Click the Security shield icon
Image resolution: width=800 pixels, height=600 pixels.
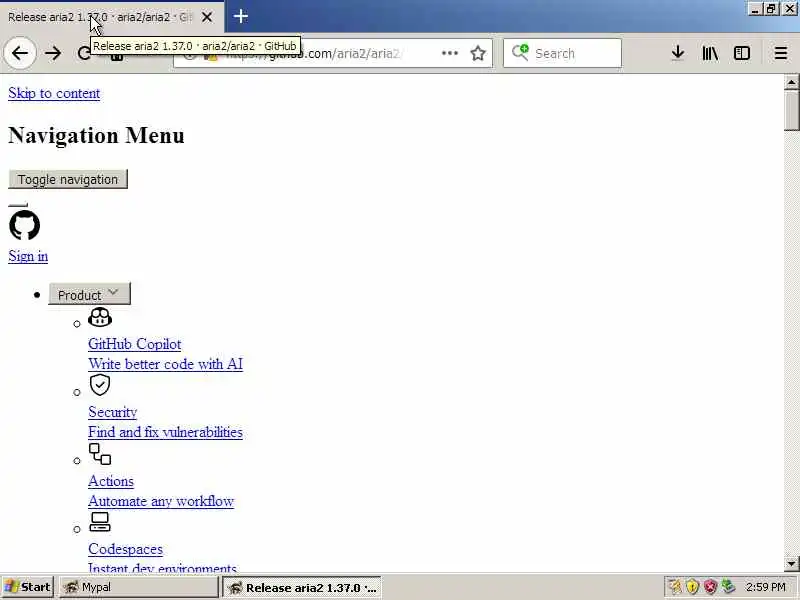tap(100, 385)
